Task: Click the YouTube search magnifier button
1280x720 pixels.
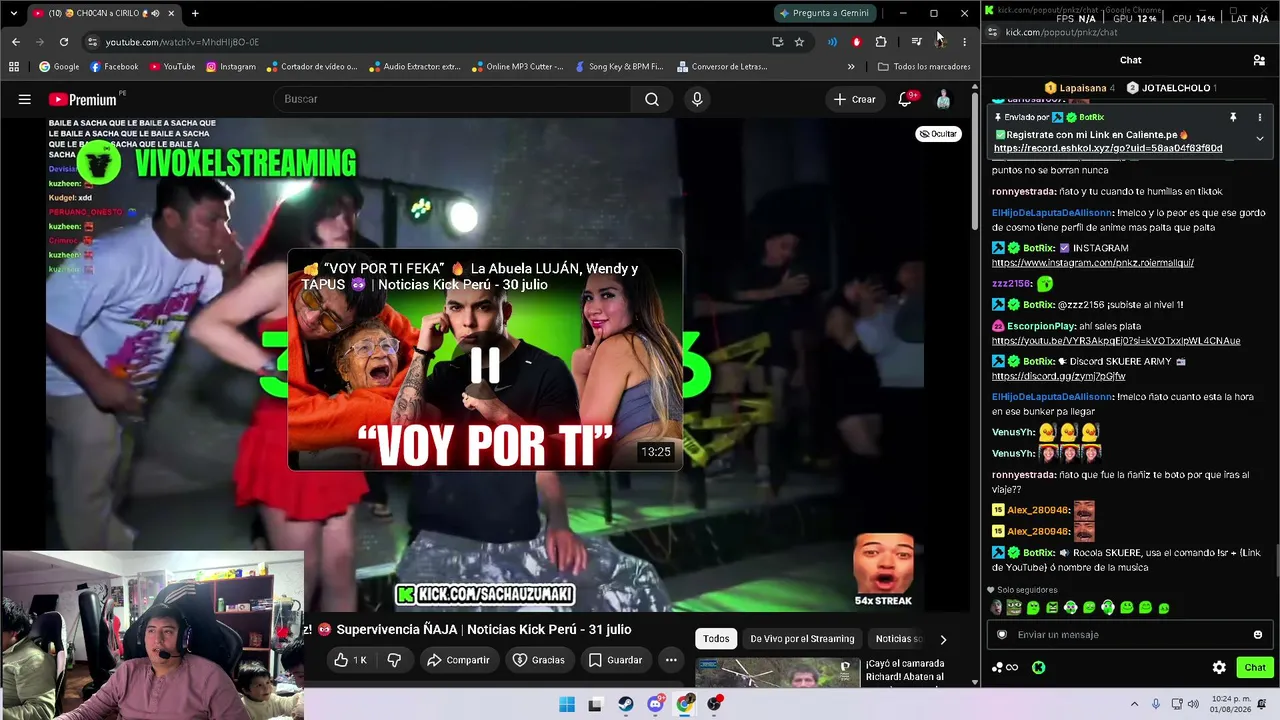Action: (652, 99)
